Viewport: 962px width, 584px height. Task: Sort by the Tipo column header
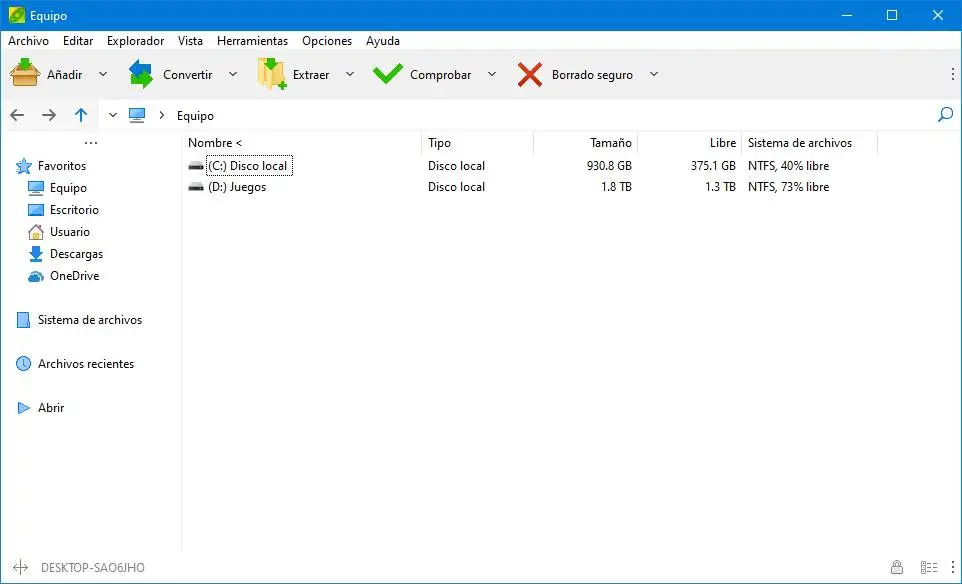[477, 143]
